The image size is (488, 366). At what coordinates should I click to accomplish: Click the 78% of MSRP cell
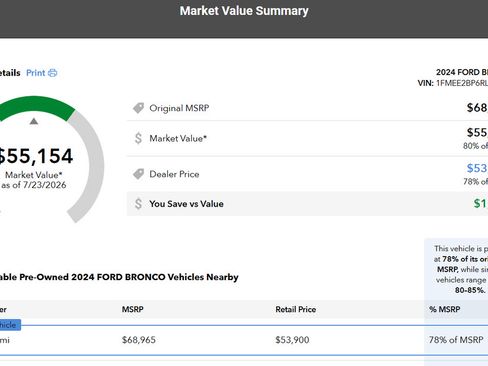point(456,340)
